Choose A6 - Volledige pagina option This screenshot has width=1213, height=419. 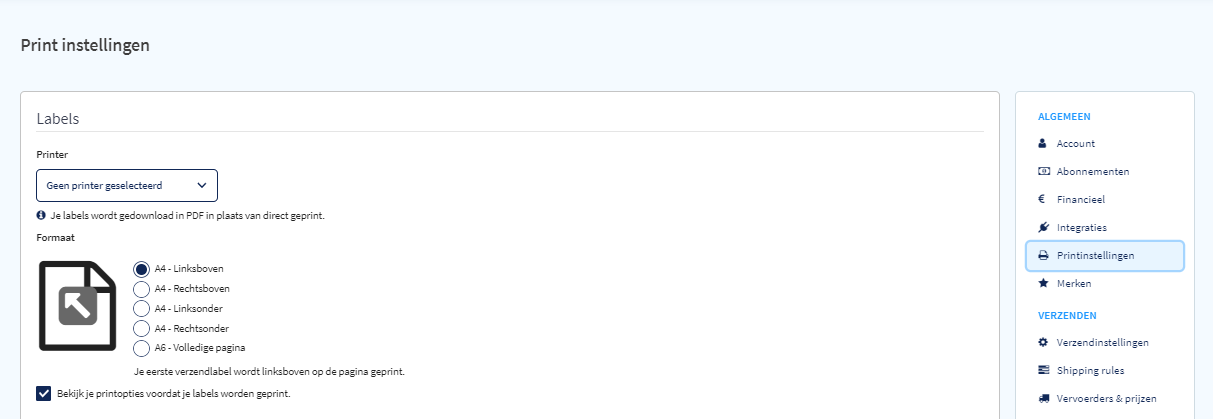click(x=141, y=348)
